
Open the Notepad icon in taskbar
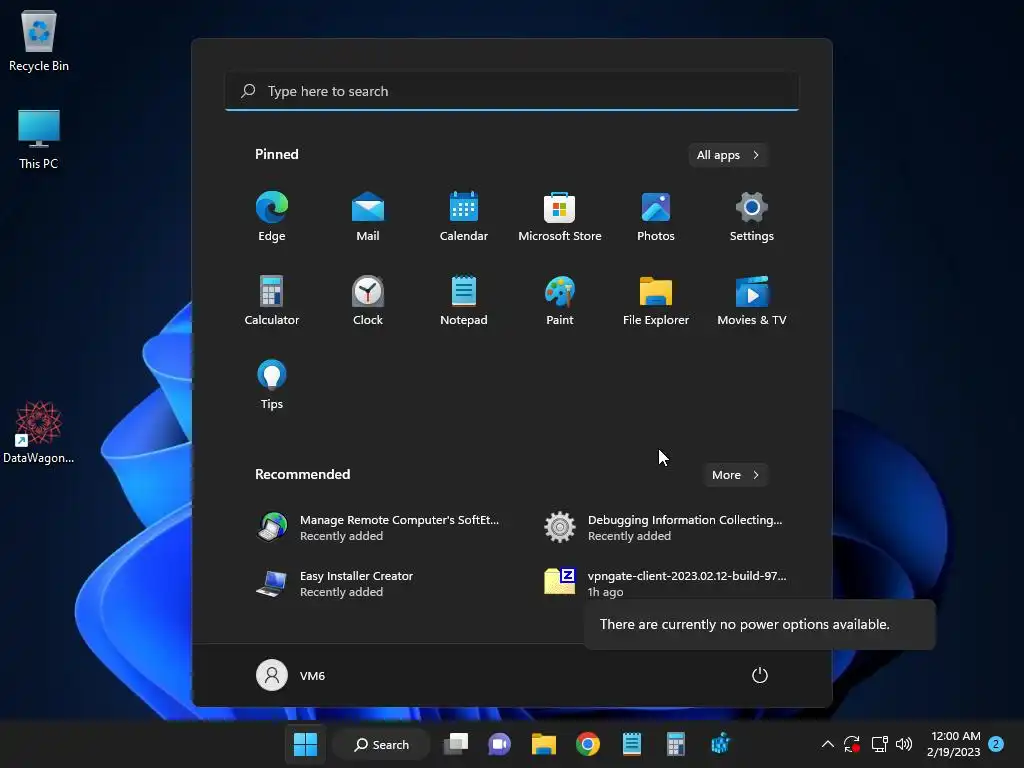632,744
